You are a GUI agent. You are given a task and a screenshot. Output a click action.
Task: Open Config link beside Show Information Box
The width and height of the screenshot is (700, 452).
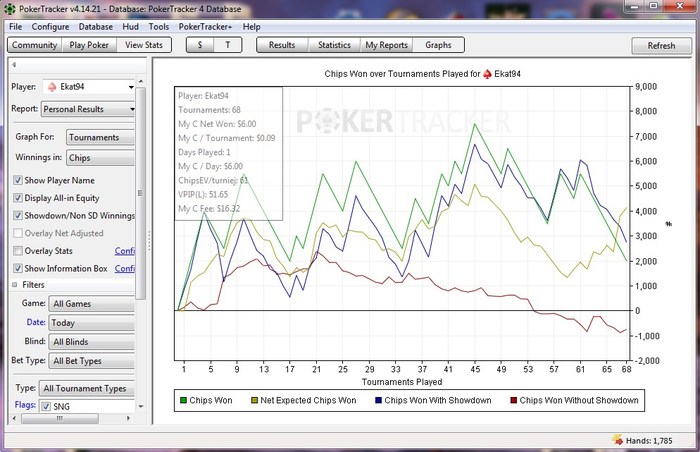click(125, 268)
